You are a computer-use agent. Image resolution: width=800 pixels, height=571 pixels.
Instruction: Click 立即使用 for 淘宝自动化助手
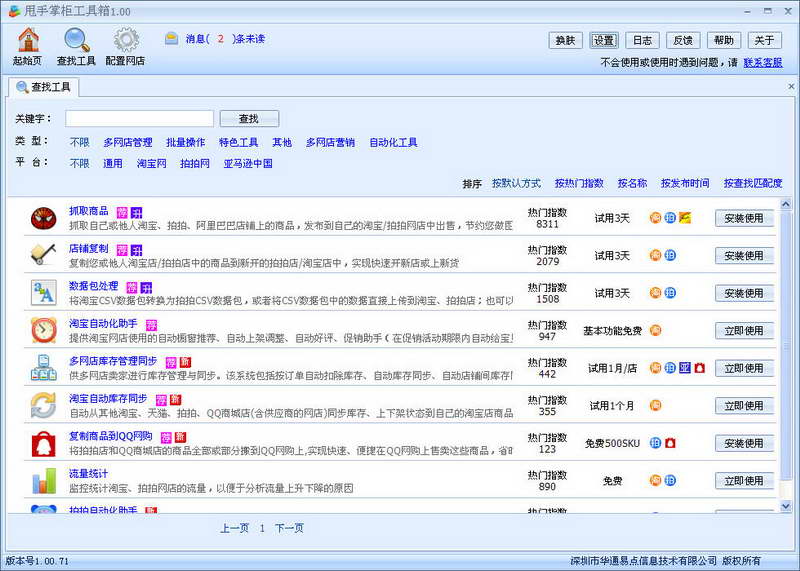[x=744, y=331]
